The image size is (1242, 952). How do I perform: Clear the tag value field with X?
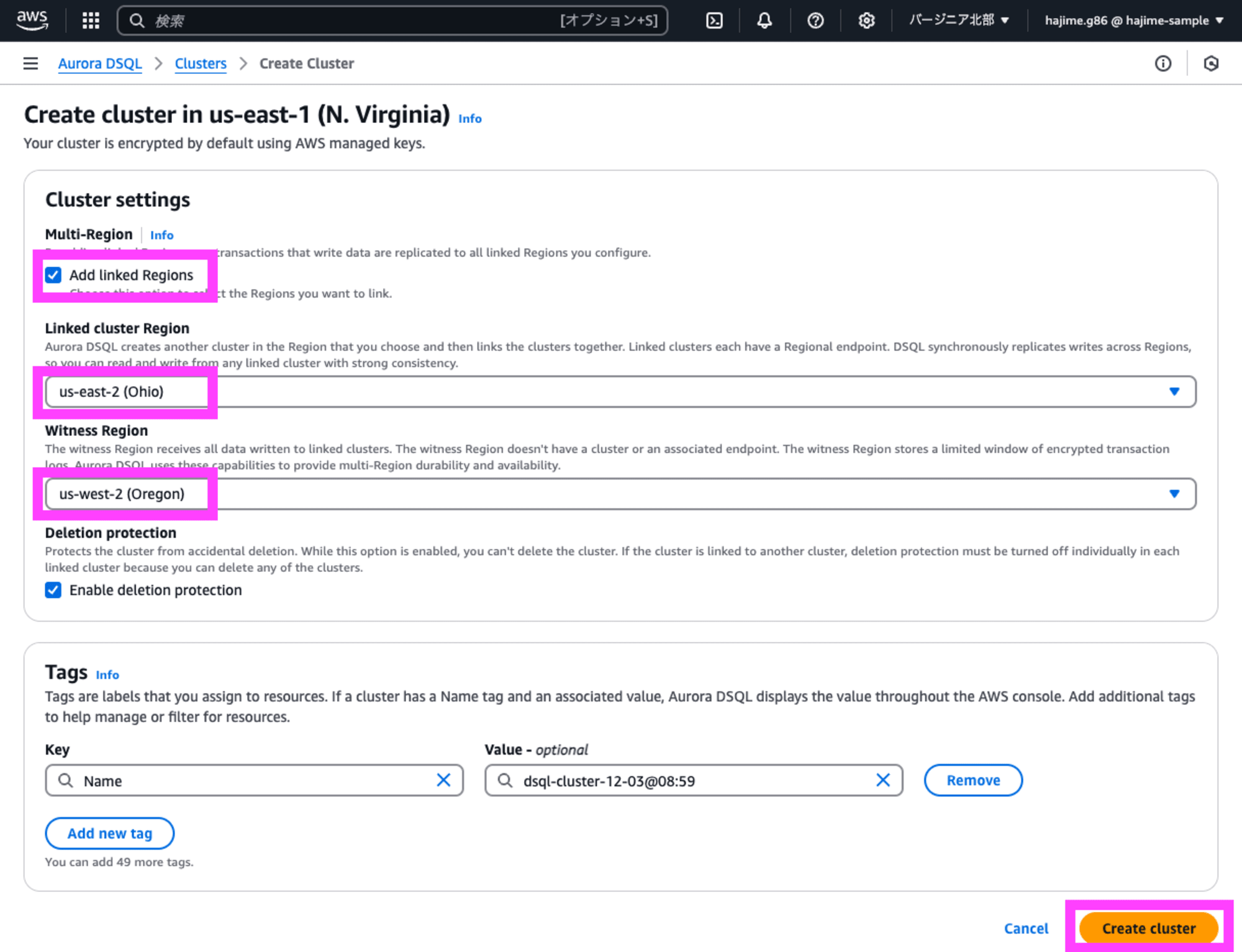882,780
